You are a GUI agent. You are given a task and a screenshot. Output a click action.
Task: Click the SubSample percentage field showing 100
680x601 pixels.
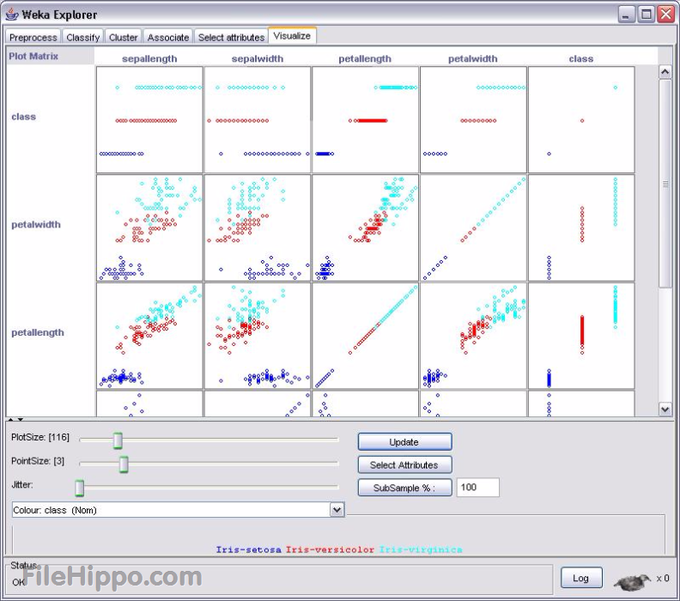tap(479, 488)
